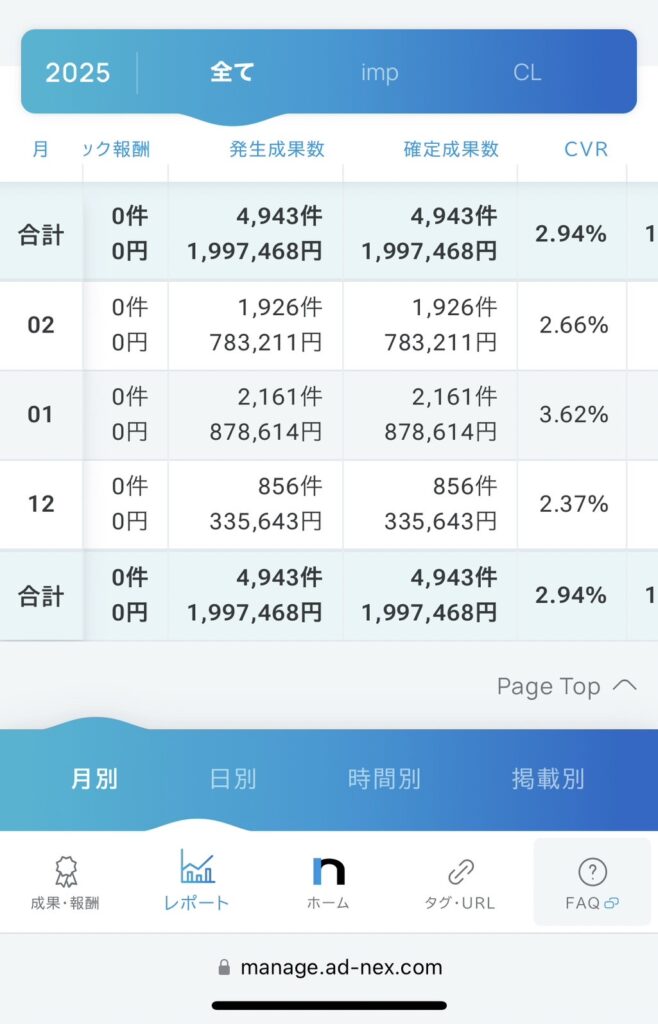
Task: Open the 2025 year selector
Action: 78,72
